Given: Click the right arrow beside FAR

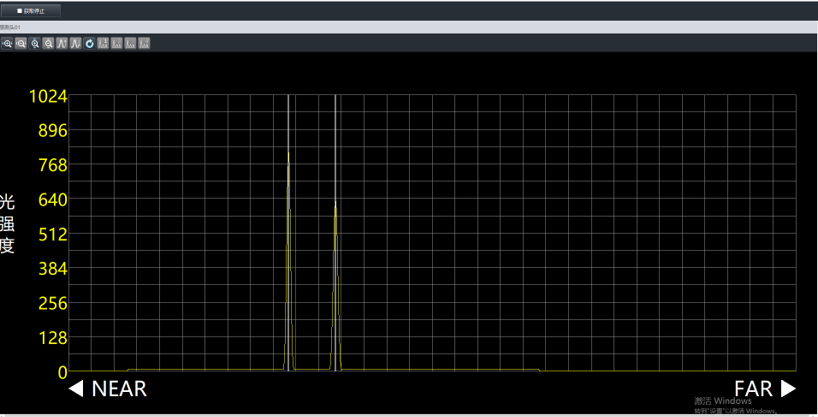Looking at the screenshot, I should pos(789,389).
